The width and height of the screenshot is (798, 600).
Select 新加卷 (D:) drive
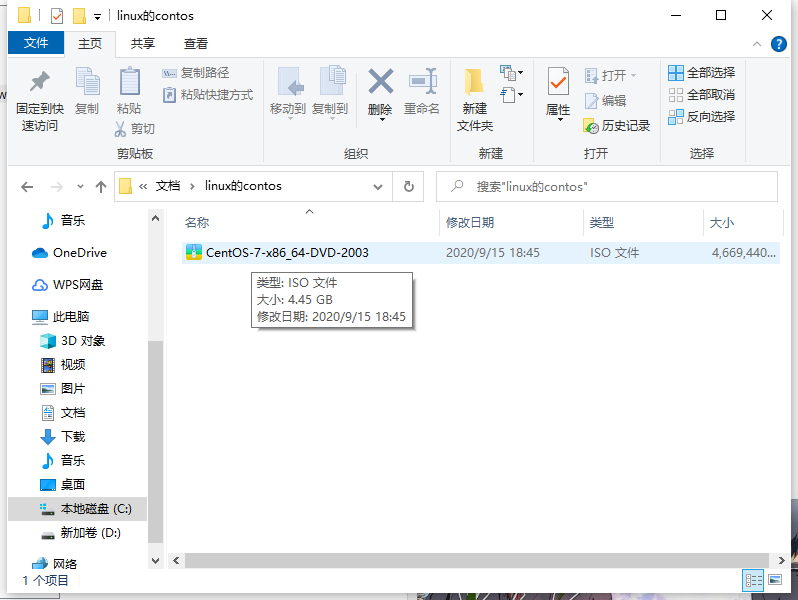[x=80, y=533]
